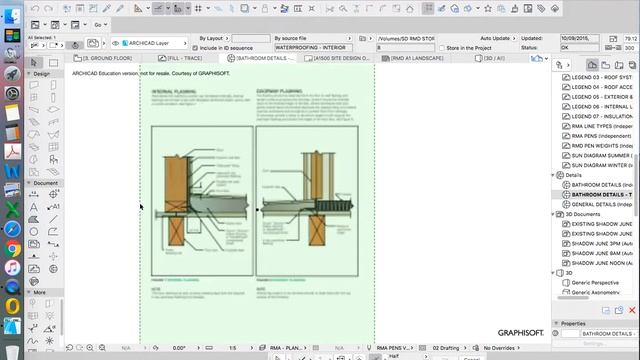The image size is (640, 360).
Task: Select the Fill tool in Document toolbox
Action: tap(34, 220)
